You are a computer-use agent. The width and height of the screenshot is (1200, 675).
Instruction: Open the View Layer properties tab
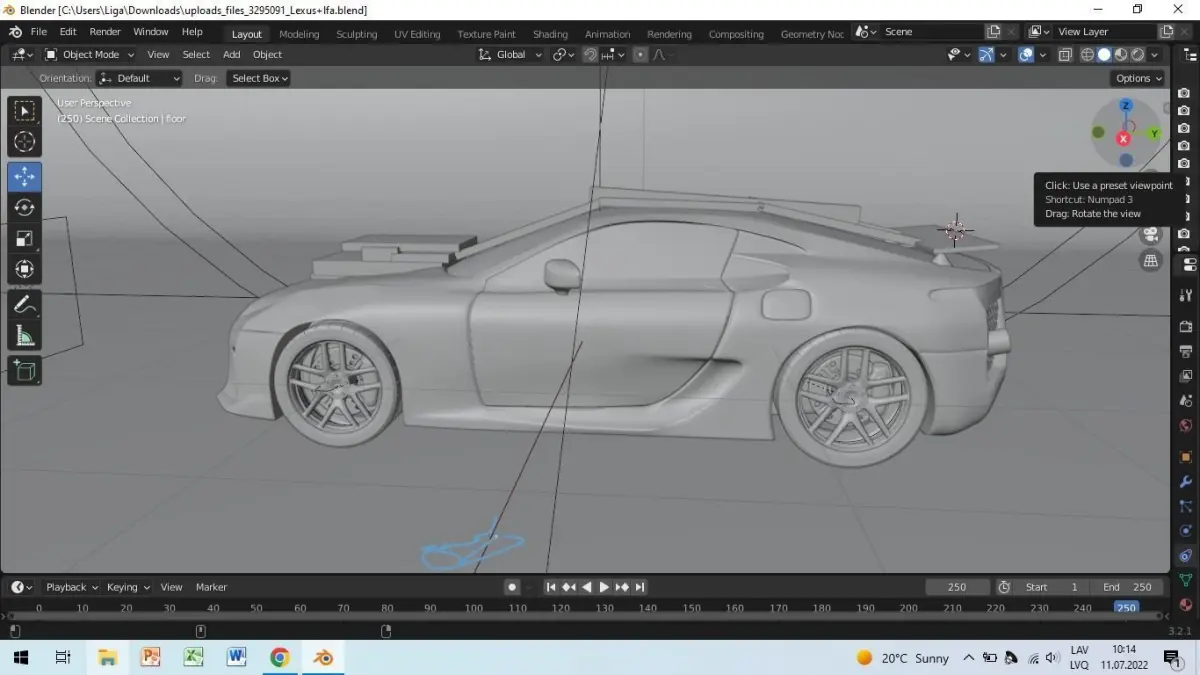1186,377
